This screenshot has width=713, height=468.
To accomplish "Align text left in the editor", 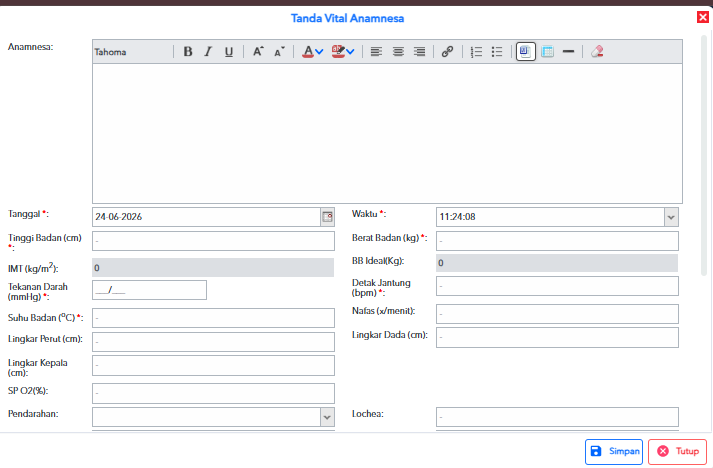I will [376, 52].
